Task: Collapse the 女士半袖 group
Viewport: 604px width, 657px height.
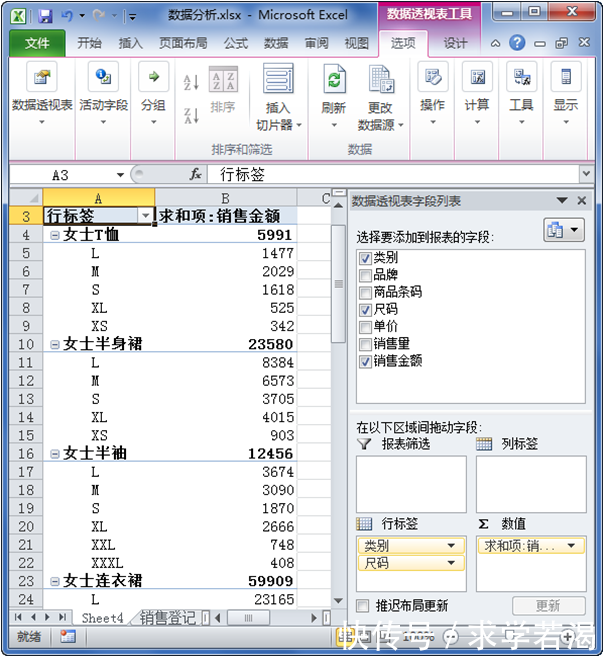Action: 54,454
